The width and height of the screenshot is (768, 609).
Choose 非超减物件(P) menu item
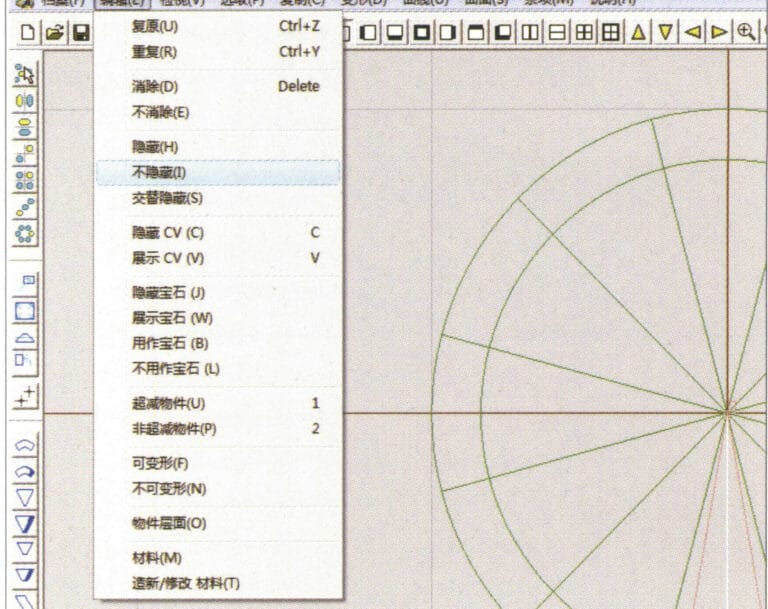(218, 429)
